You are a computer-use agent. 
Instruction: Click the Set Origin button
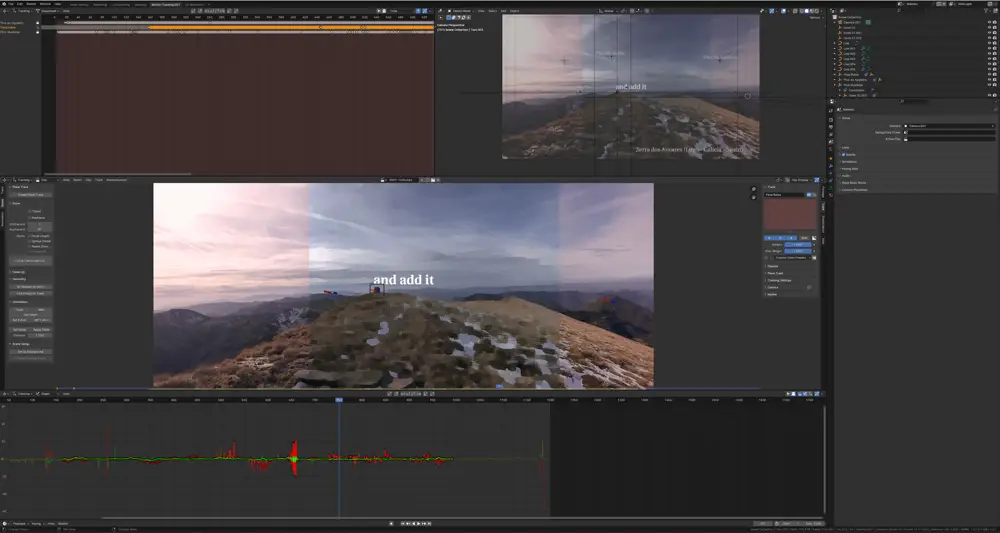coord(31,314)
